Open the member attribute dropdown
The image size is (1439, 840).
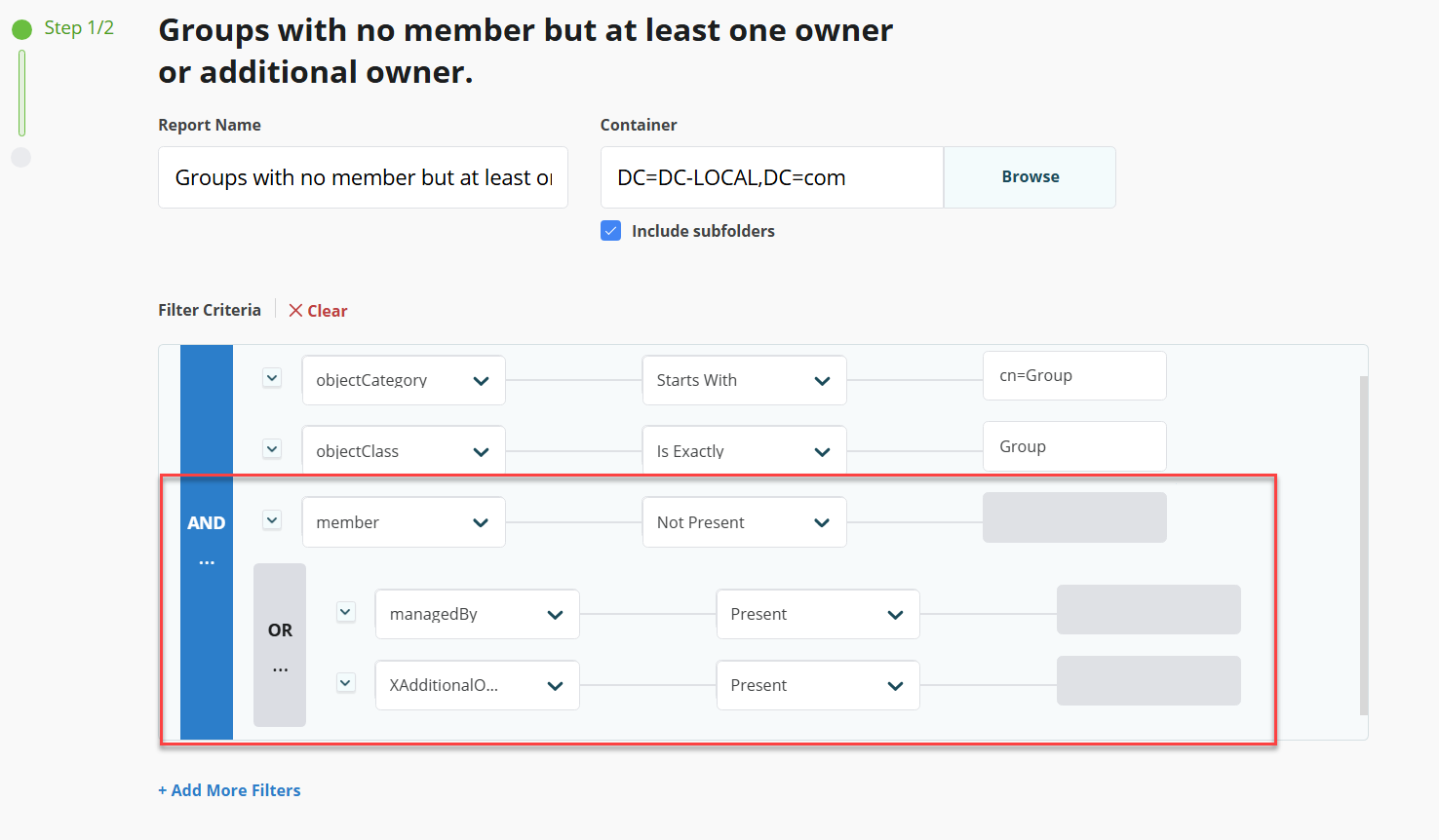coord(404,522)
